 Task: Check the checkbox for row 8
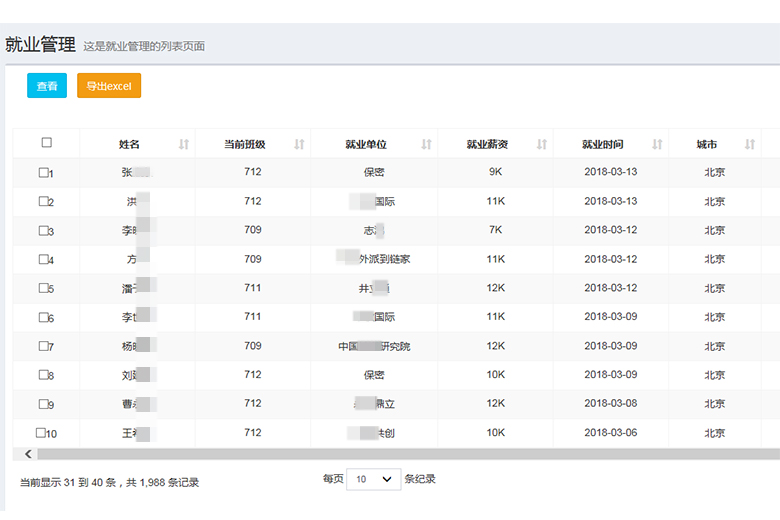click(x=43, y=375)
